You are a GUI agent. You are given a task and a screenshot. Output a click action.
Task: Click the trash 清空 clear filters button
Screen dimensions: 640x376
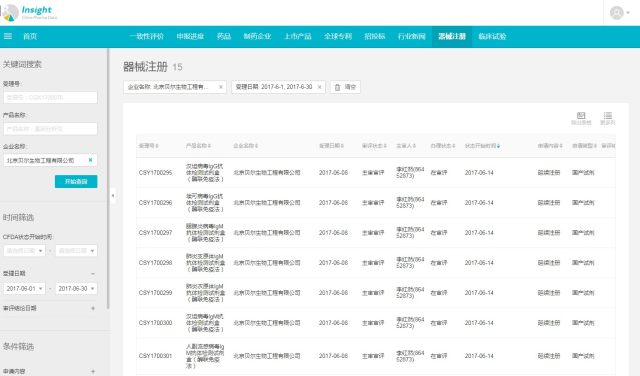(345, 87)
